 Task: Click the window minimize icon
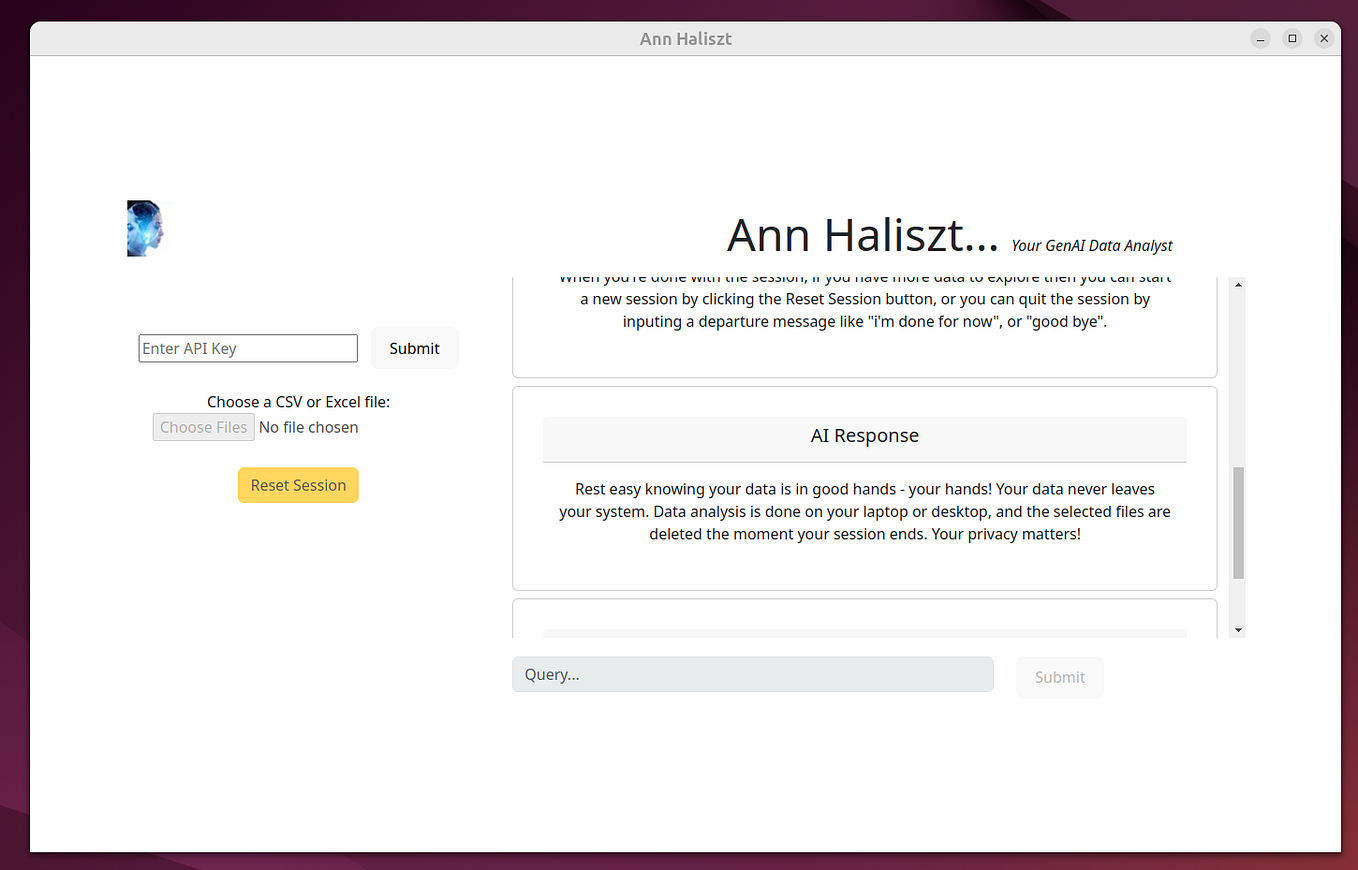coord(1260,38)
